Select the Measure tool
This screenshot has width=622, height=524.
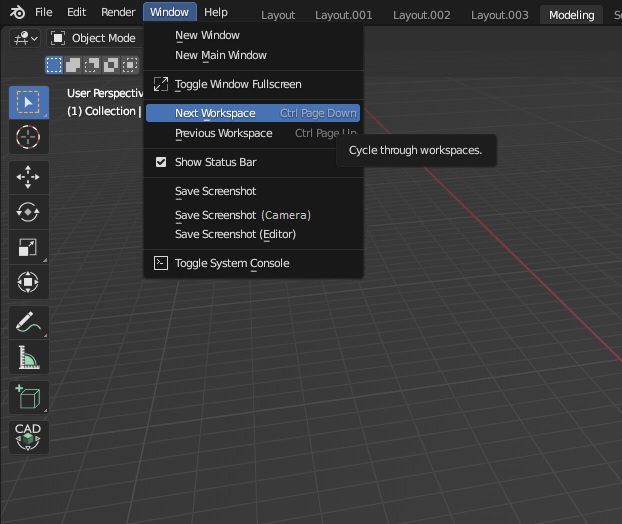point(28,357)
